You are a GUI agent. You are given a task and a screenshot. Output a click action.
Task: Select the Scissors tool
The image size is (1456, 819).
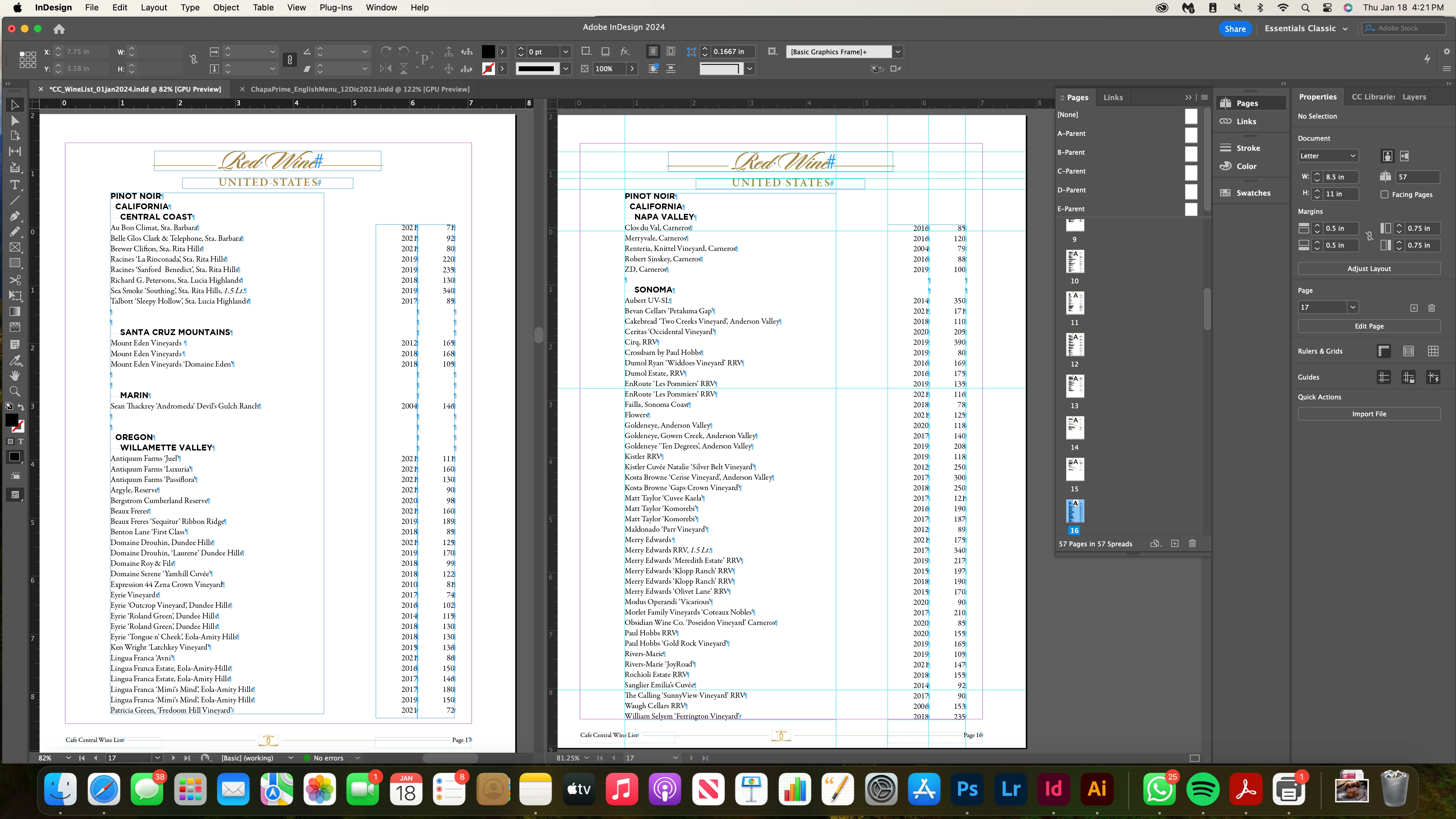(15, 280)
